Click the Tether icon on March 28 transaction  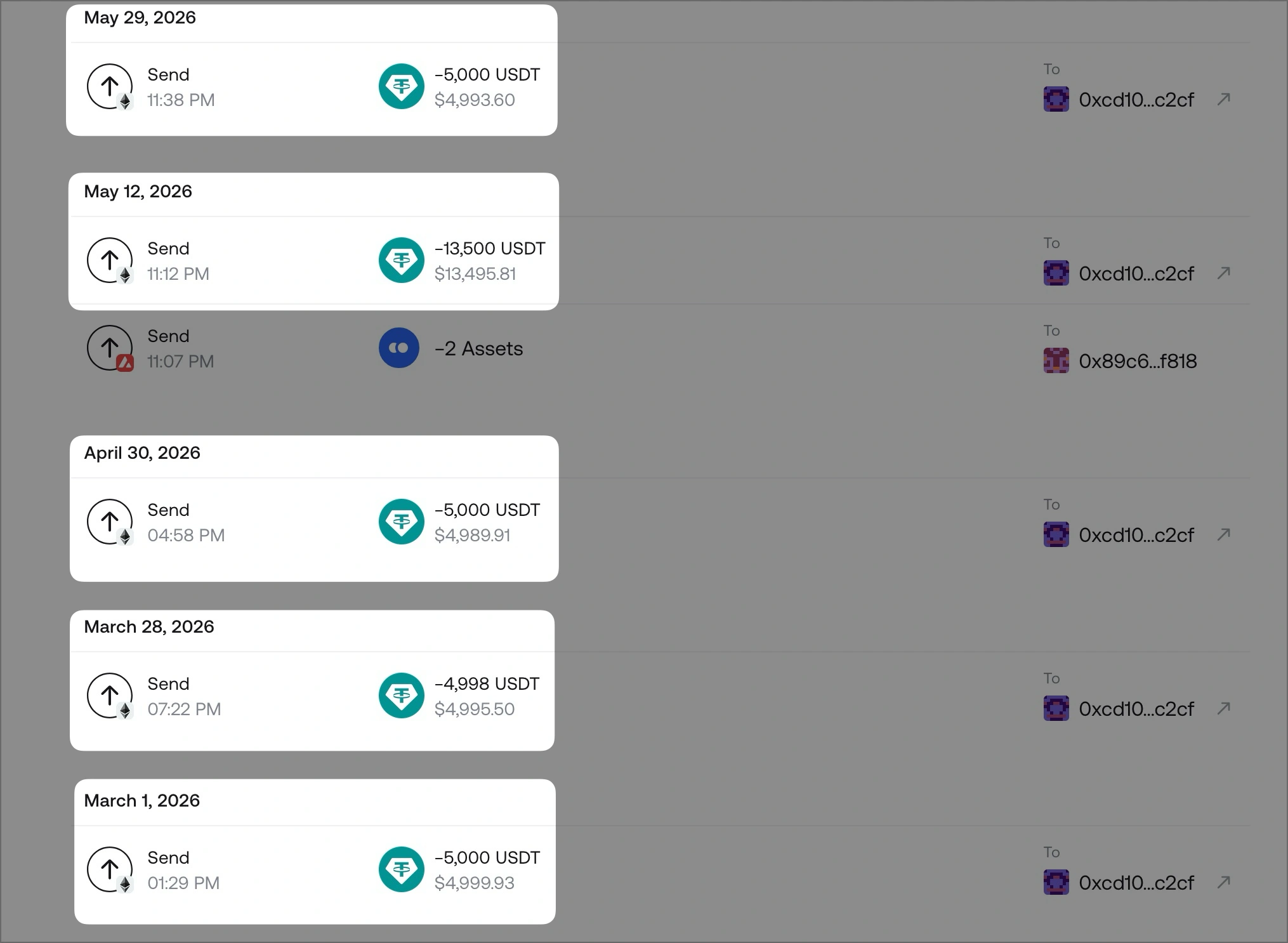click(401, 696)
